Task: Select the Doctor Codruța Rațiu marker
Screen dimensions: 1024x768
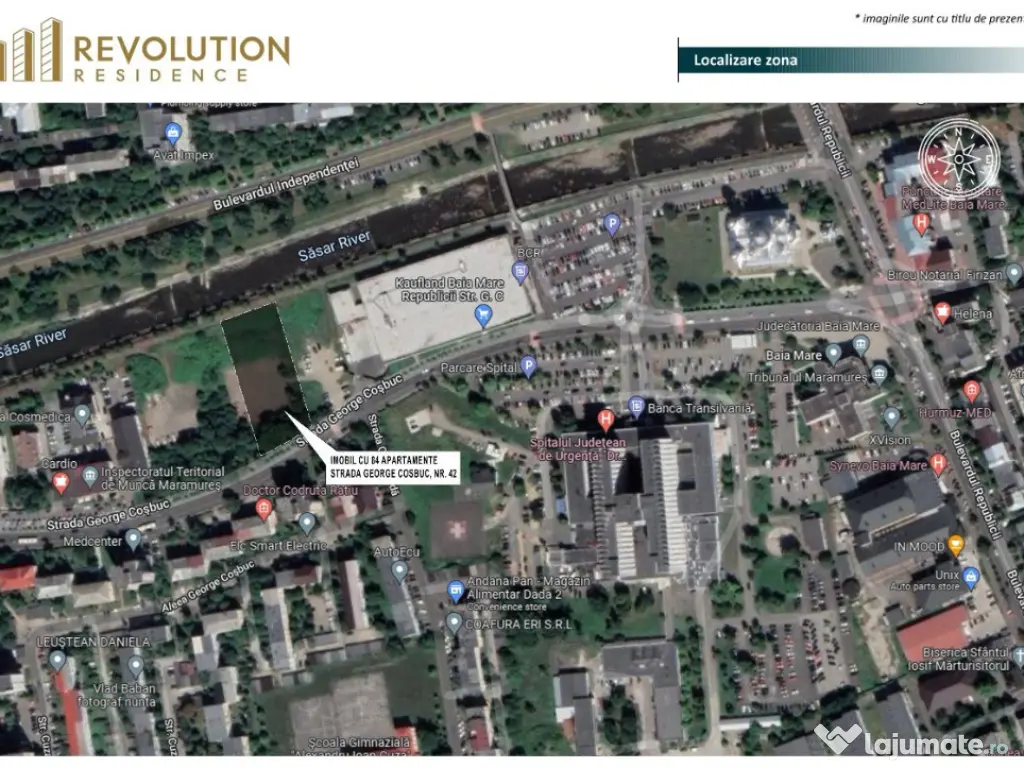Action: (x=264, y=507)
